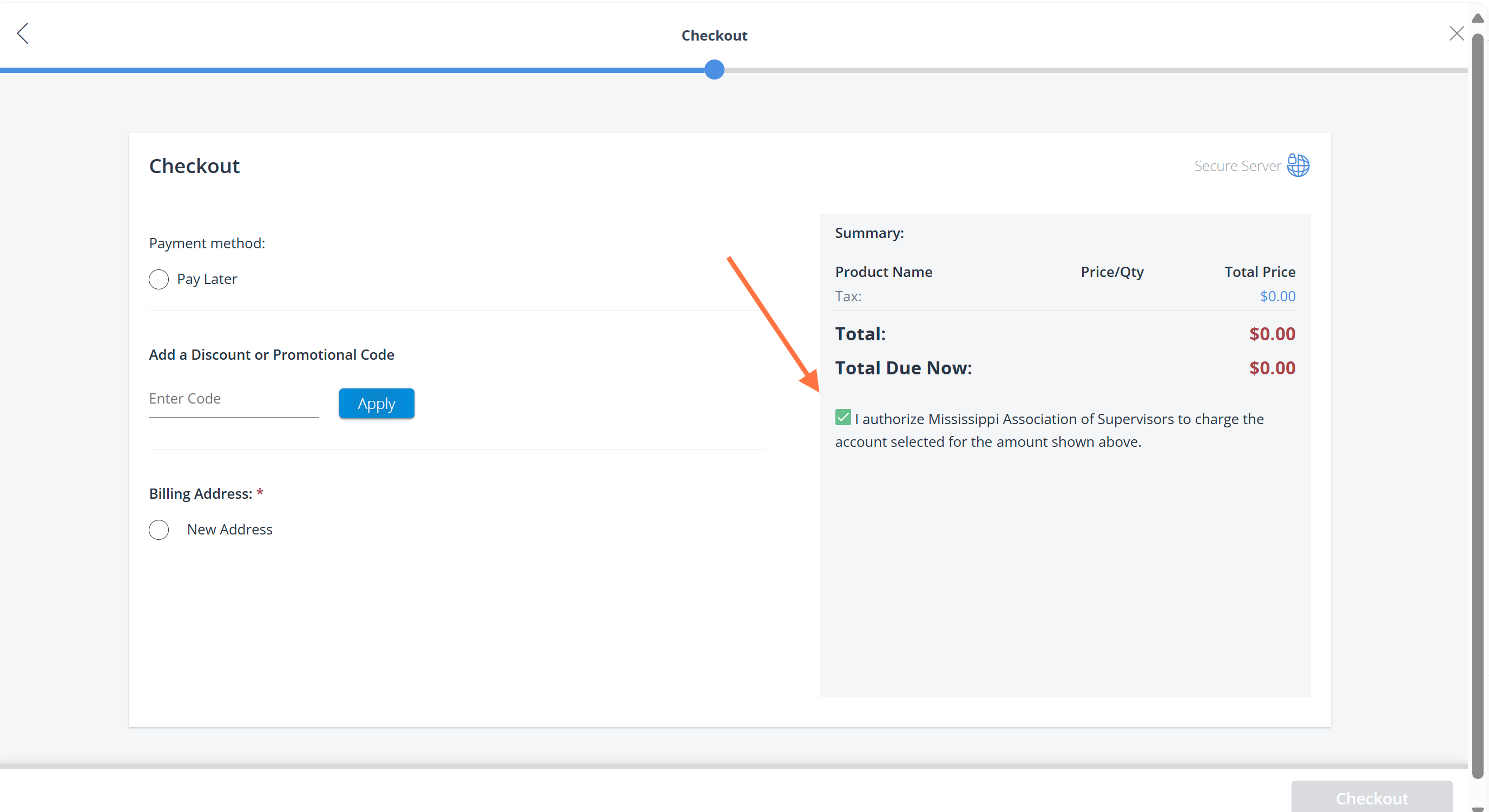Select the Pay Later payment option

(x=159, y=279)
